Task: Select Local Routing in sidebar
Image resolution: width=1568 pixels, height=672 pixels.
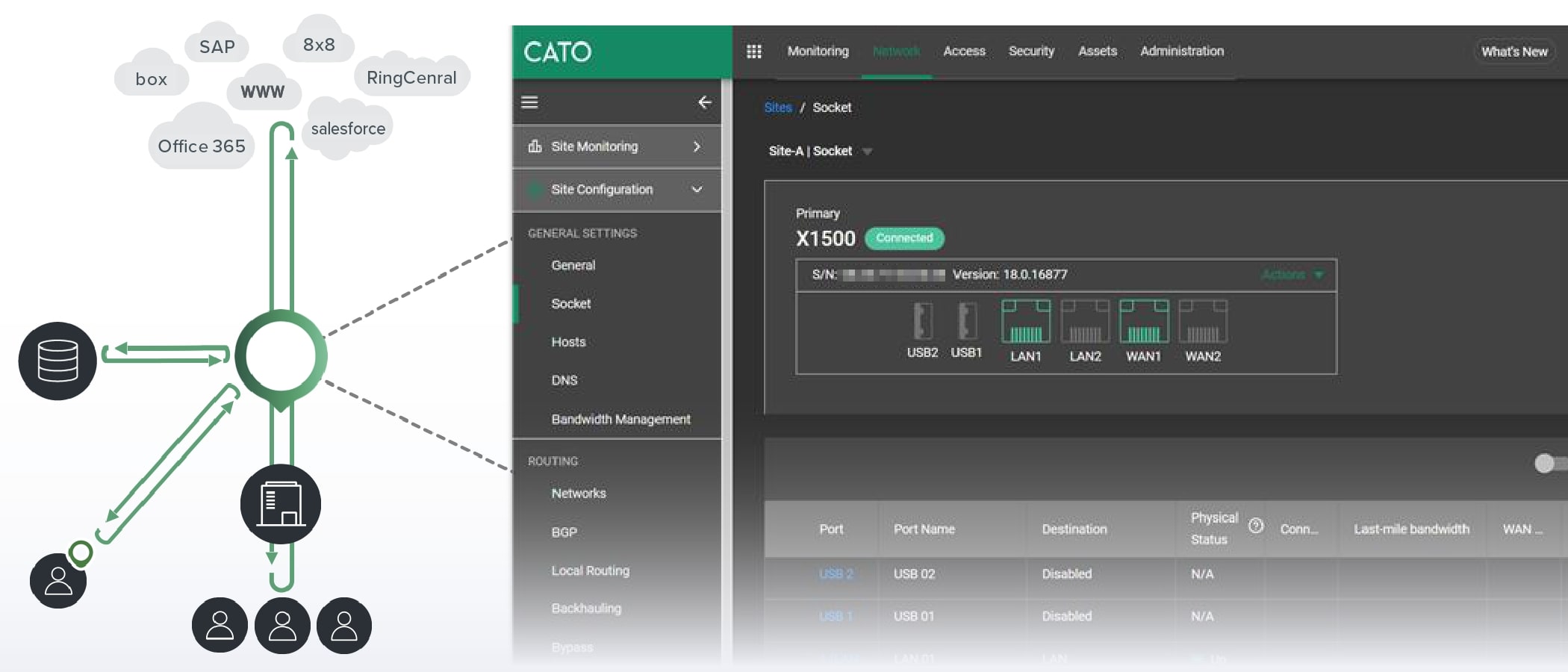Action: pyautogui.click(x=591, y=570)
